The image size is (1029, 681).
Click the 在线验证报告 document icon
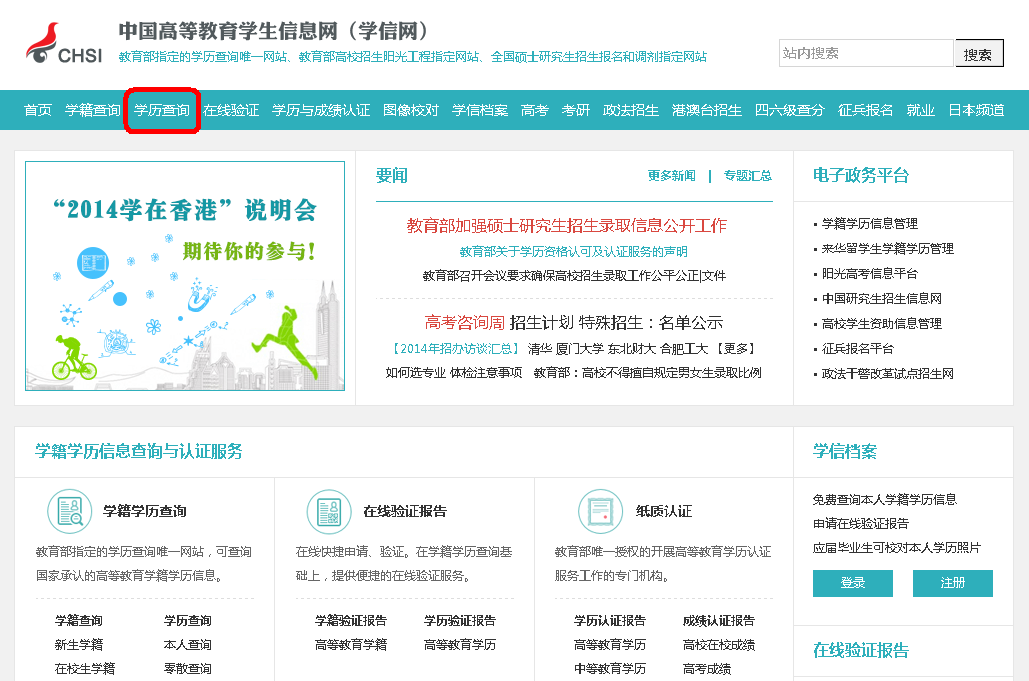[x=329, y=511]
